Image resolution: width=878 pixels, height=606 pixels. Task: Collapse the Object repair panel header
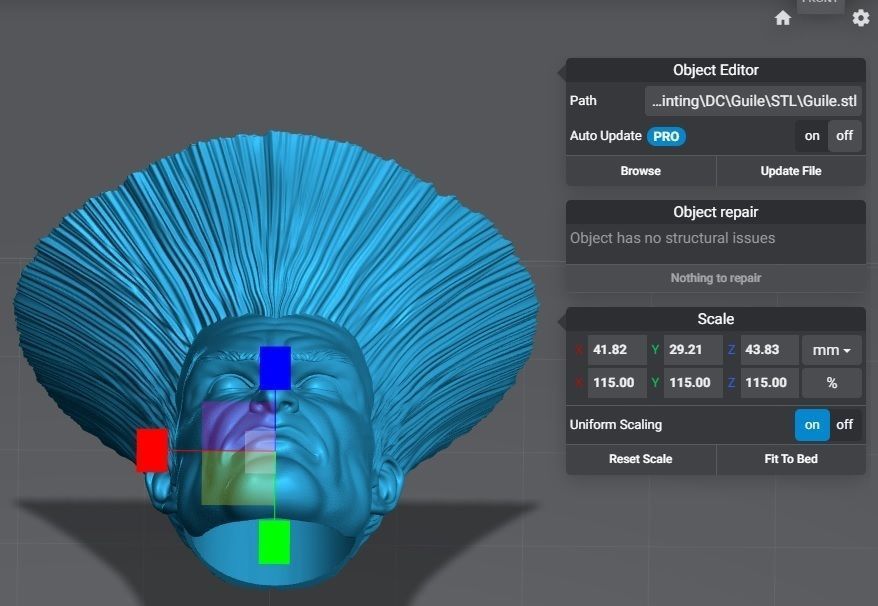click(716, 212)
